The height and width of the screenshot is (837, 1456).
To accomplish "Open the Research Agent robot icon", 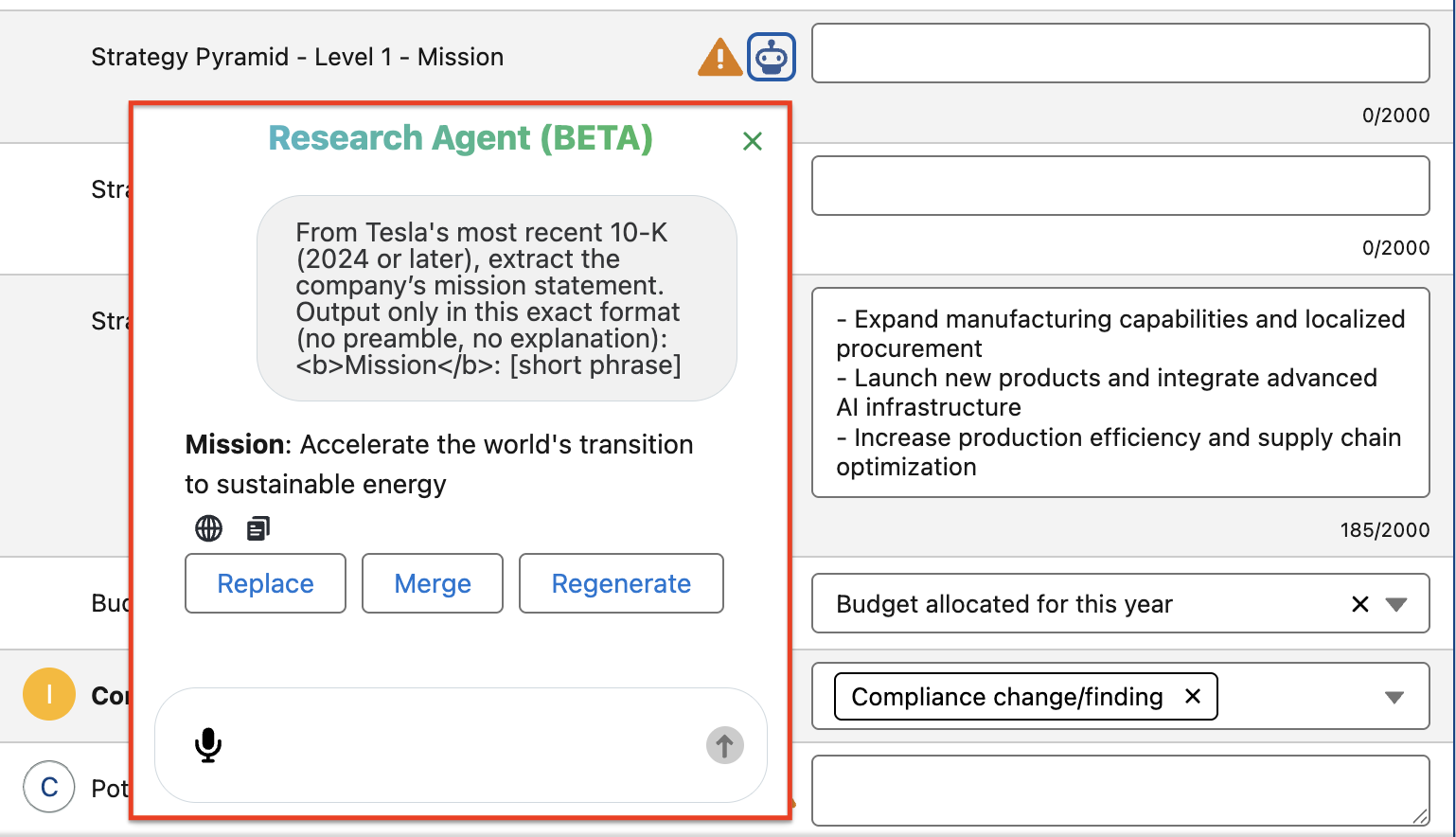I will tap(772, 57).
